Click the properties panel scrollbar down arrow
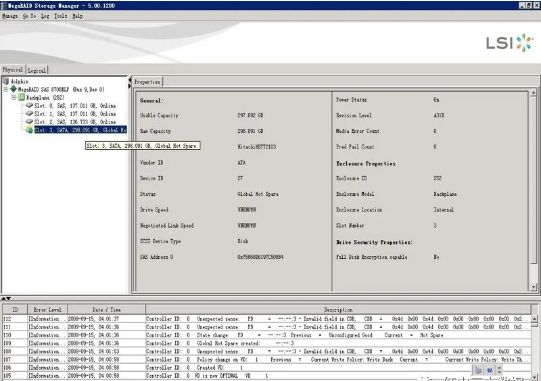Screen dimensions: 541x381 (x=533, y=287)
